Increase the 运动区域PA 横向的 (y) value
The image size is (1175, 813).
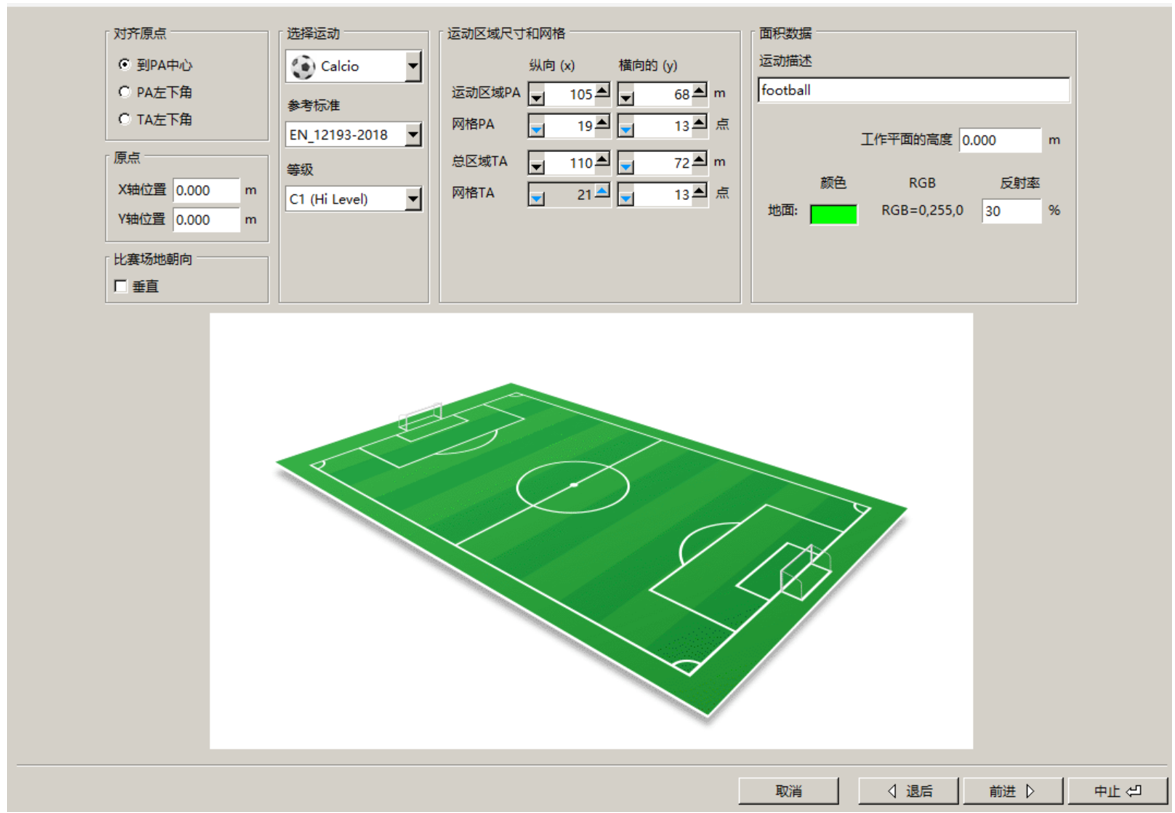(x=699, y=92)
